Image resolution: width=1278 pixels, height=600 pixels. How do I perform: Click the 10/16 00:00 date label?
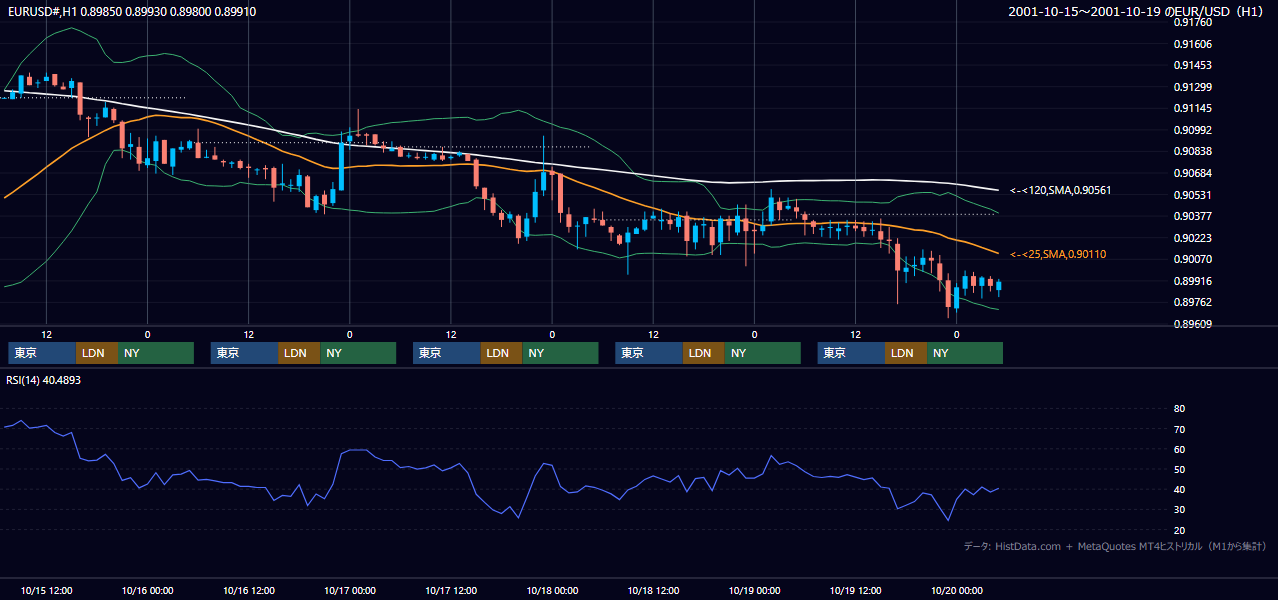(147, 590)
